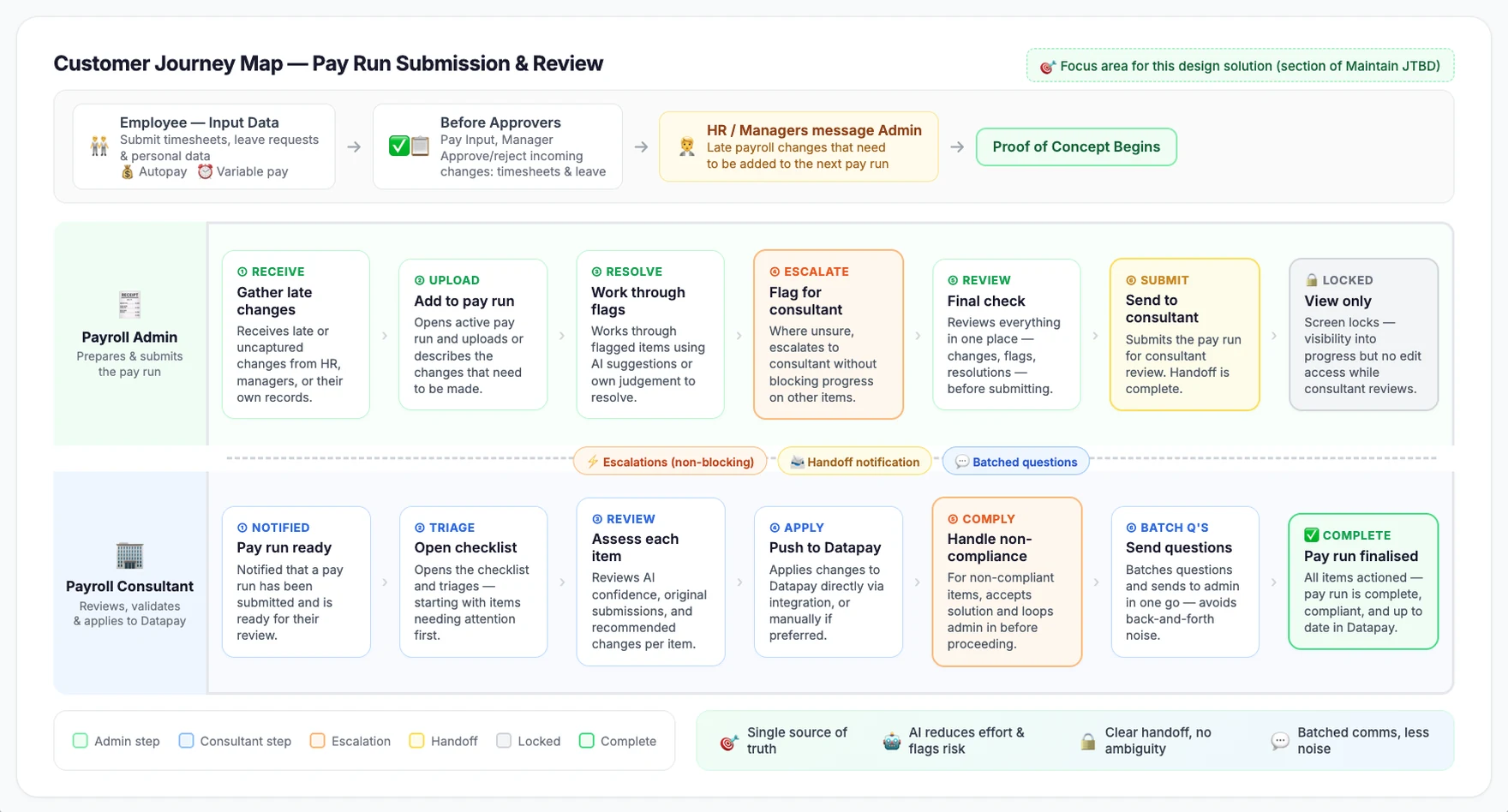Click the lock icon on the LOCKED card
Image resolution: width=1508 pixels, height=812 pixels.
tap(1311, 280)
